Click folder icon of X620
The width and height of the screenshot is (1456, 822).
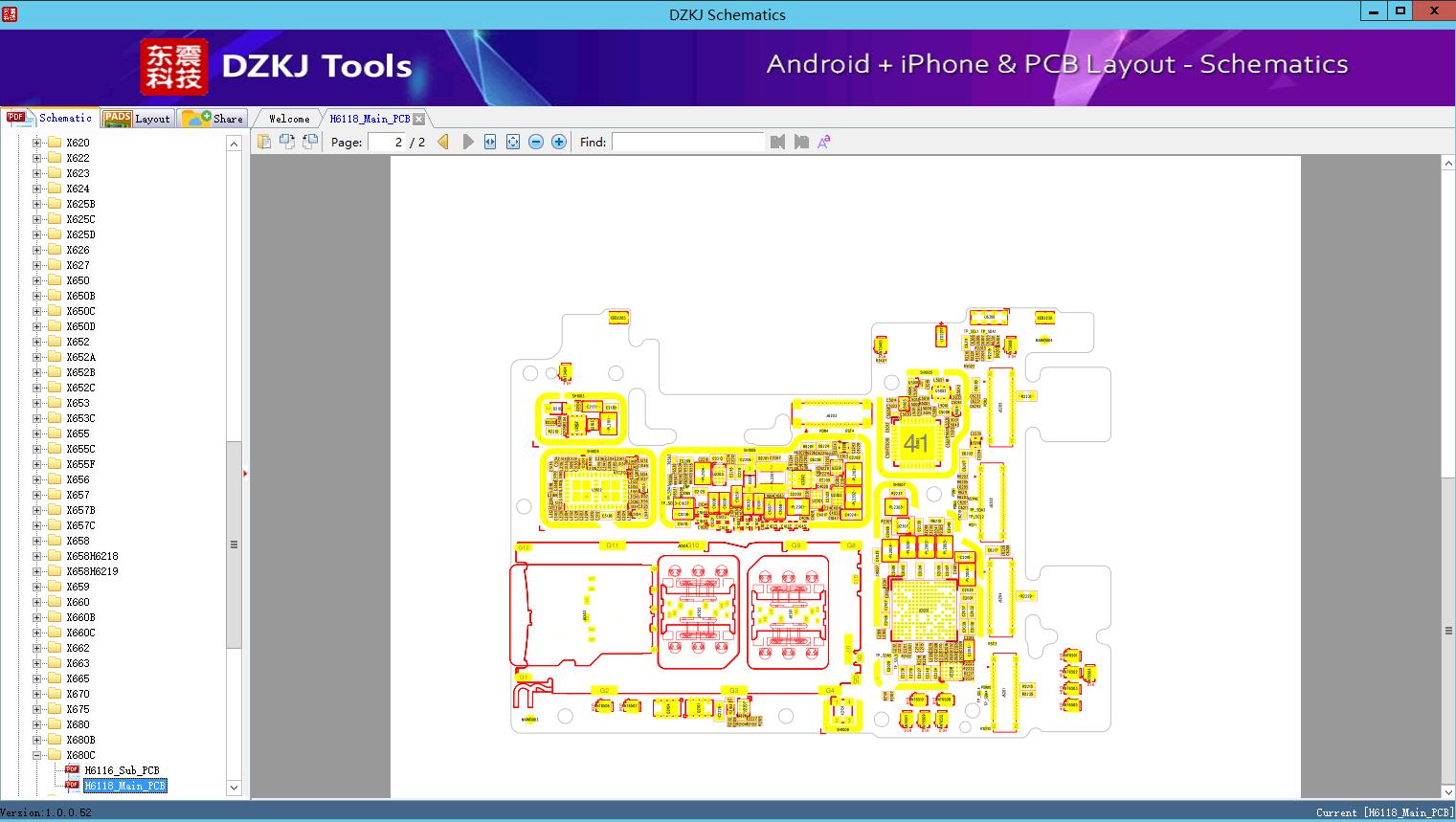[x=55, y=143]
